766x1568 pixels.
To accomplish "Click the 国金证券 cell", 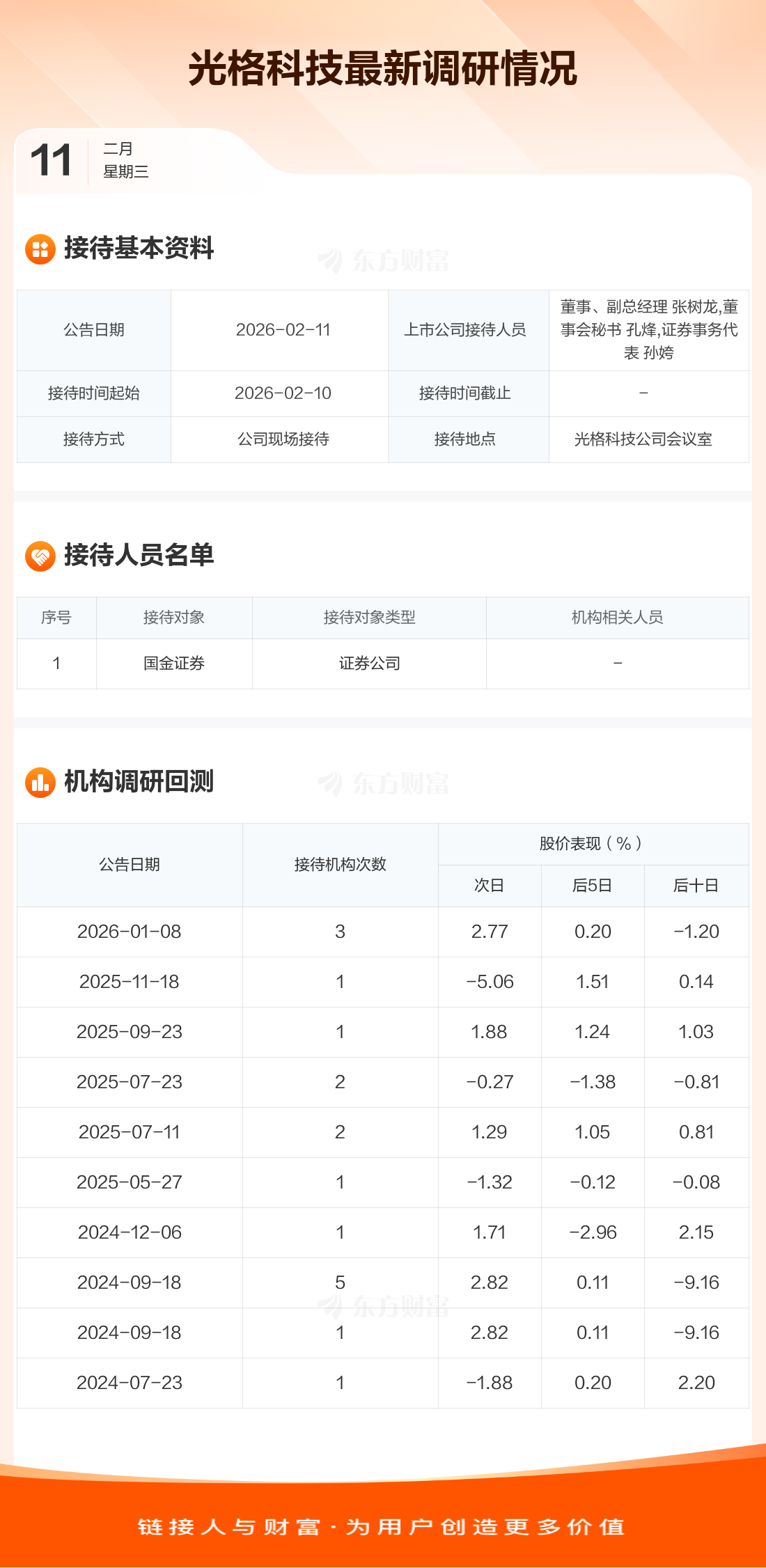I will [174, 664].
